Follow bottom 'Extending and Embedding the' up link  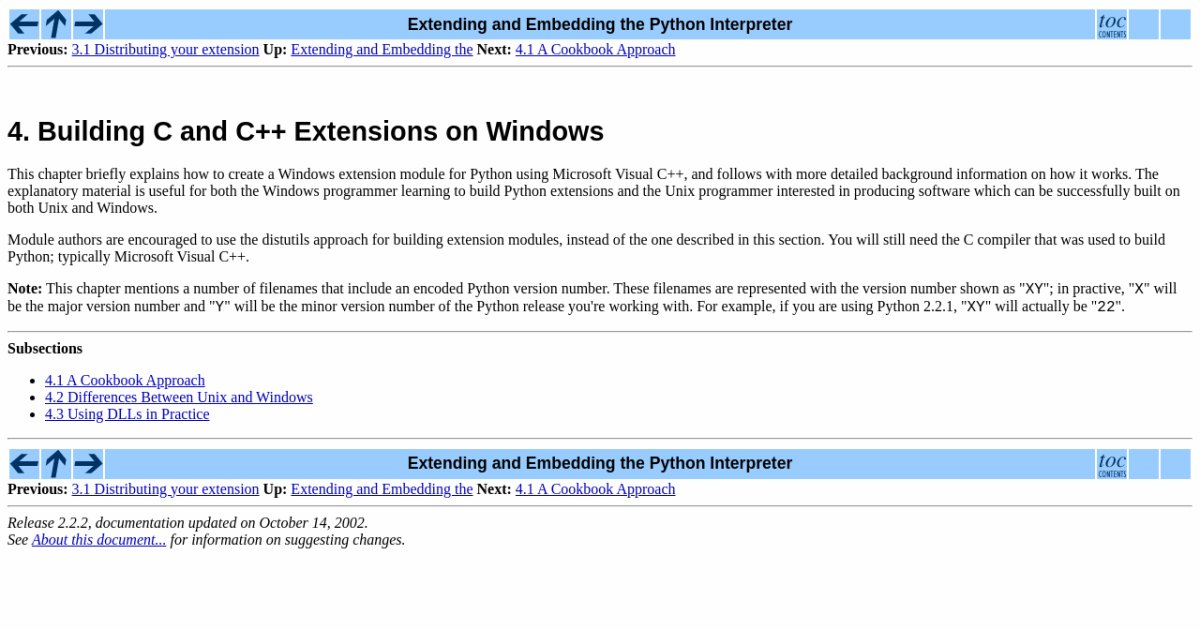(381, 490)
